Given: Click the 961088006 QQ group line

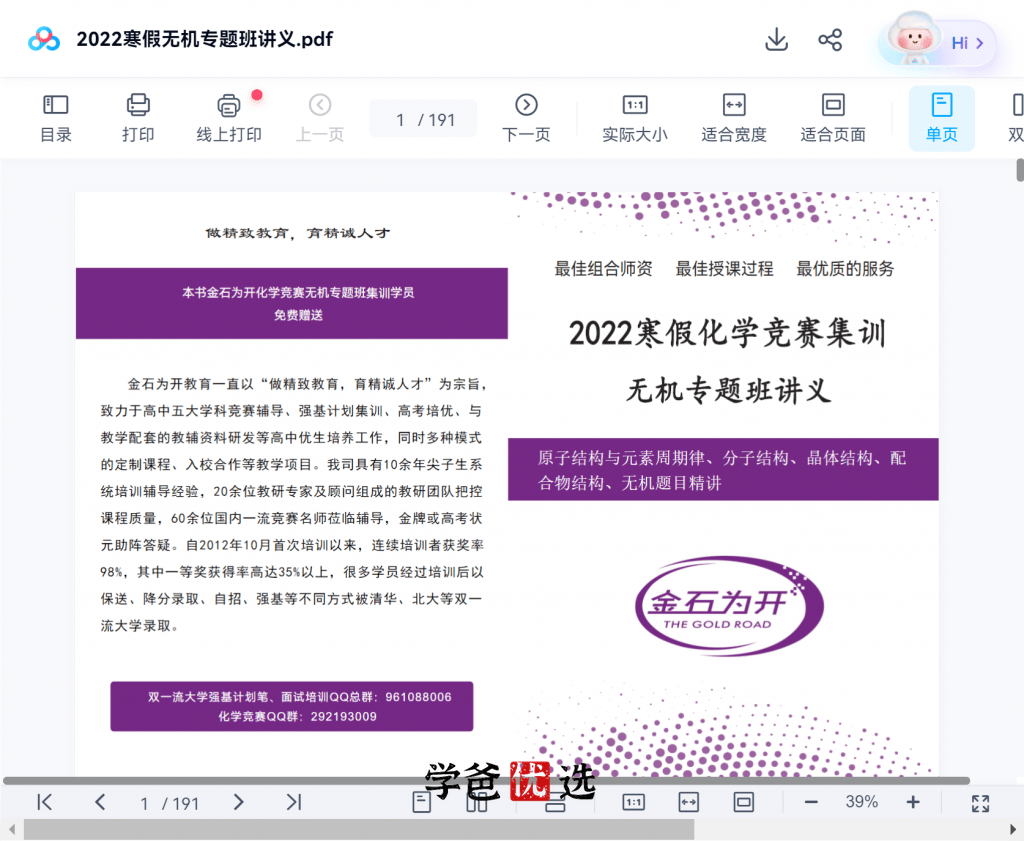Looking at the screenshot, I should pos(299,697).
